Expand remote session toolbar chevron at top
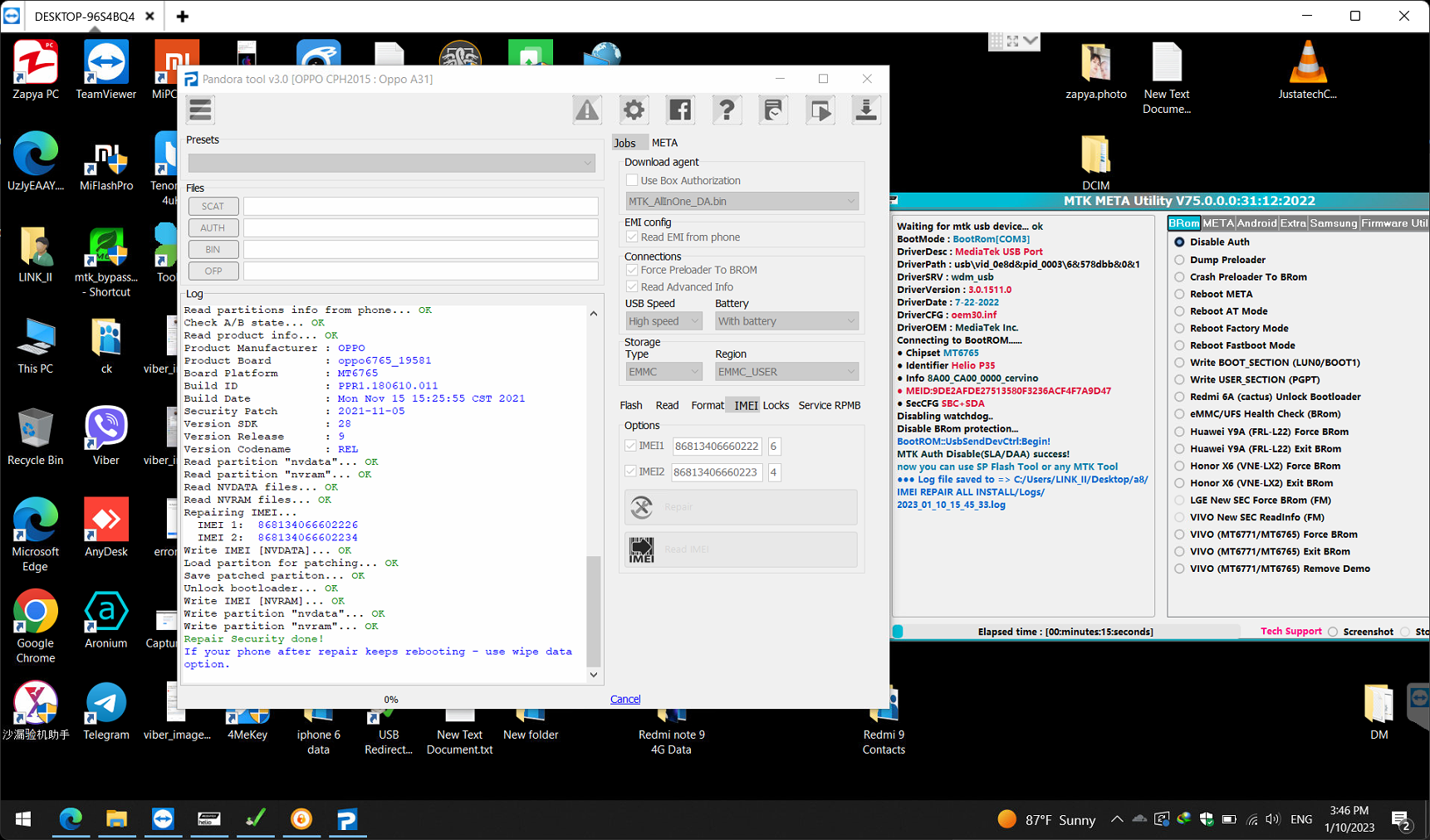 (x=1031, y=40)
